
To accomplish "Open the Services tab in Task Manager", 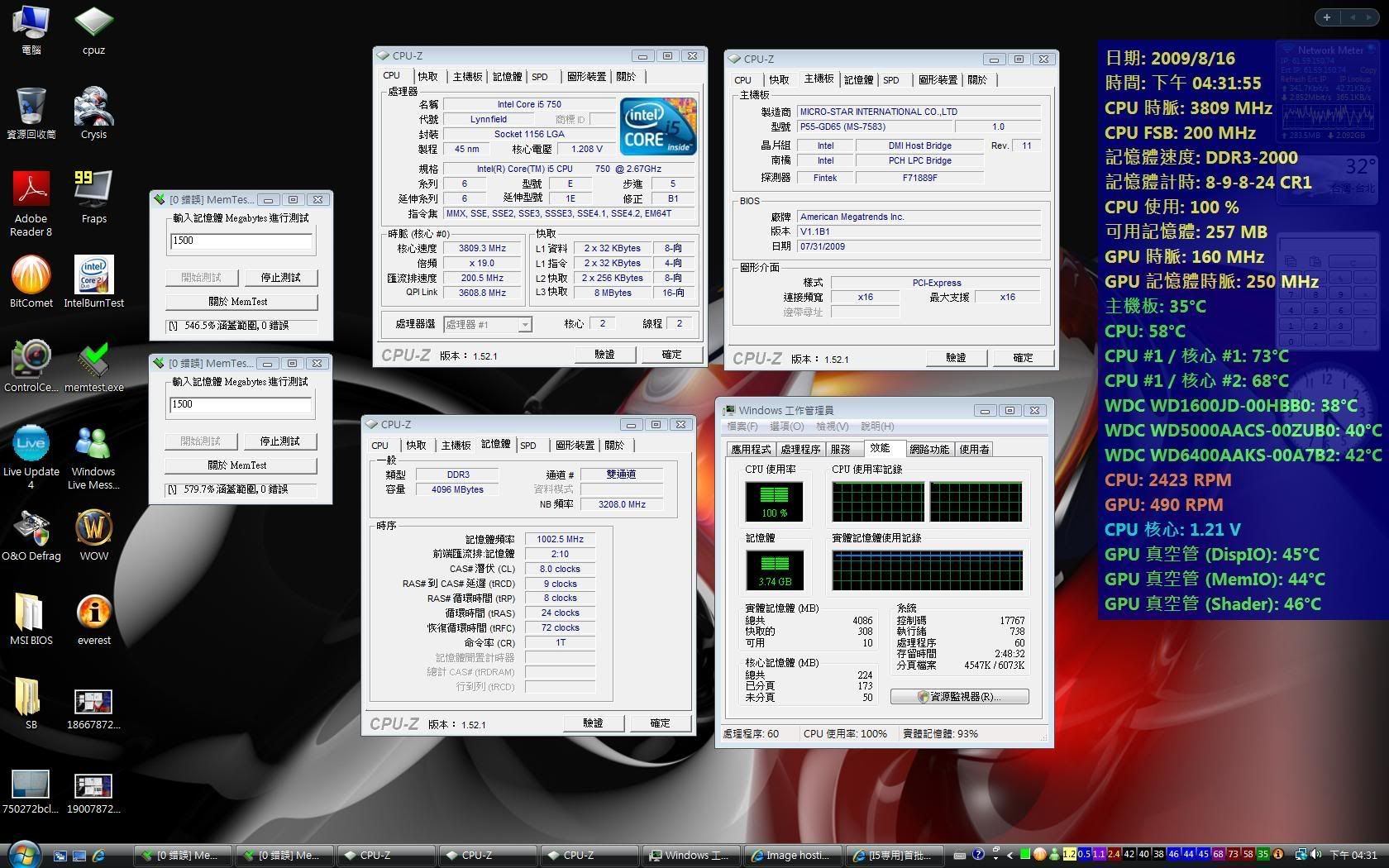I will [x=841, y=449].
